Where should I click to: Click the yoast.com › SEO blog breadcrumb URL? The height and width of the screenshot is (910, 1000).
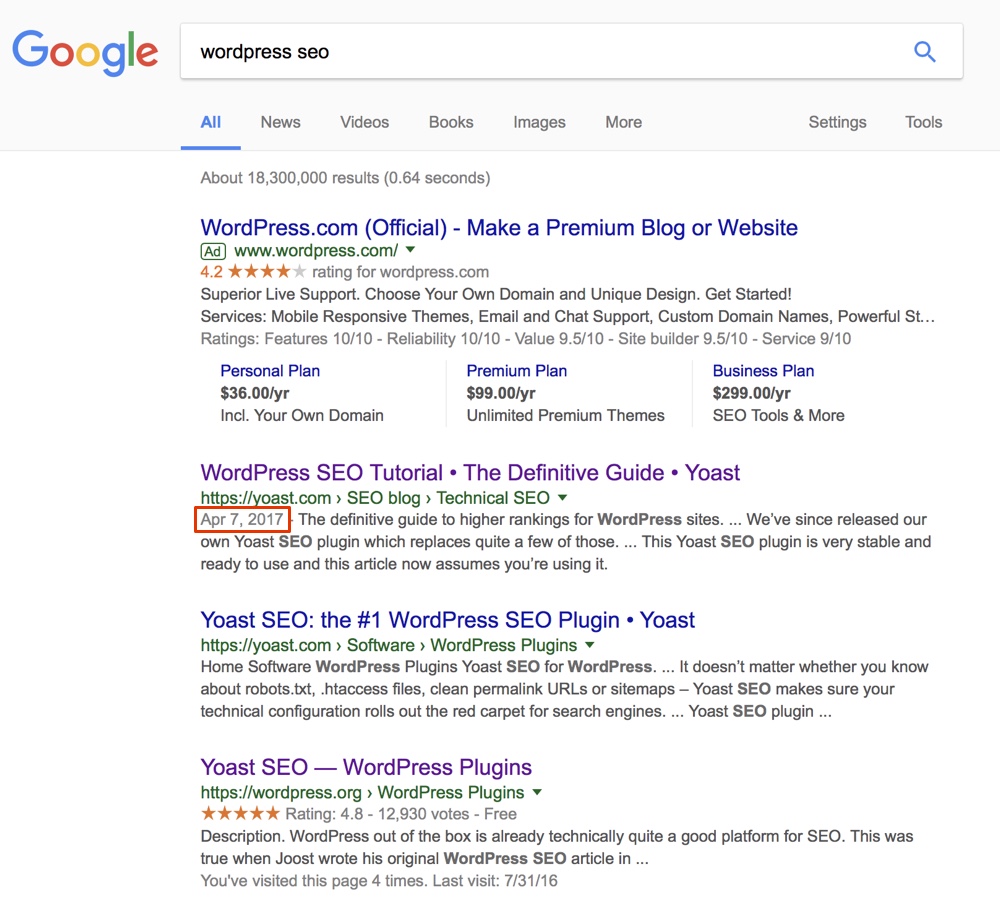coord(375,498)
